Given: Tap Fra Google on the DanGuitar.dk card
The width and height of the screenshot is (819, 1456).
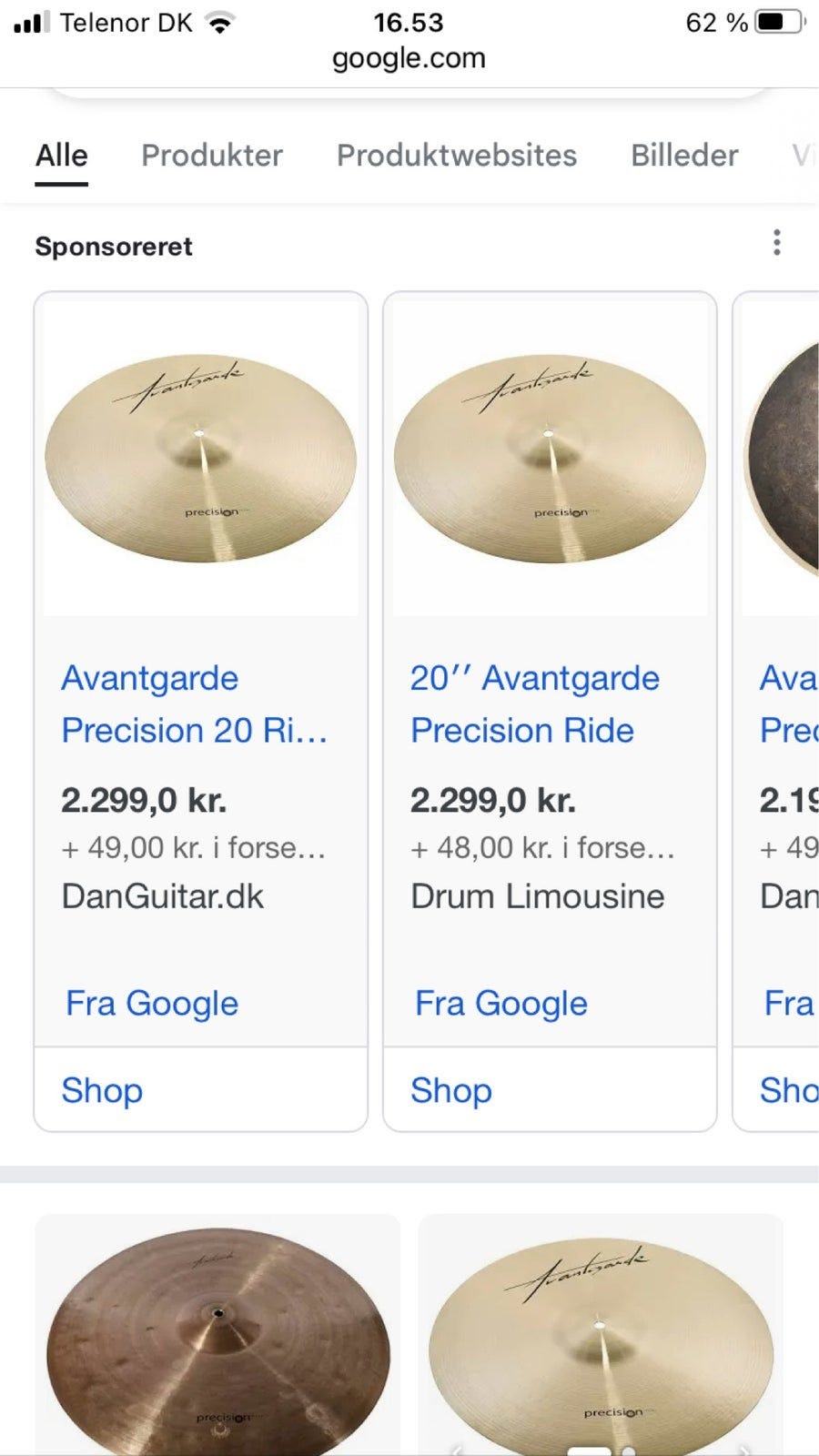Looking at the screenshot, I should 152,1003.
